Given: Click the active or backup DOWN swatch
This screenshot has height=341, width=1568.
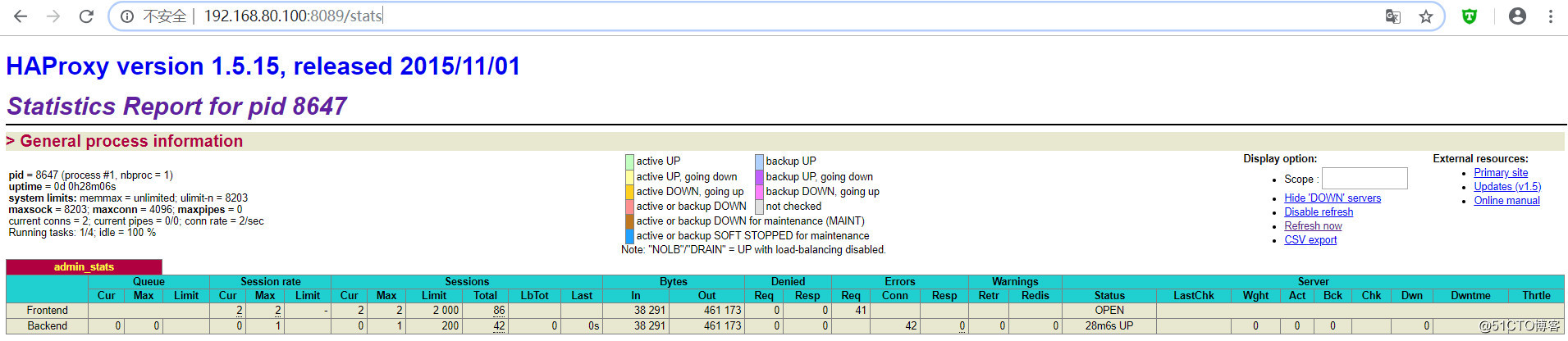Looking at the screenshot, I should pos(629,207).
